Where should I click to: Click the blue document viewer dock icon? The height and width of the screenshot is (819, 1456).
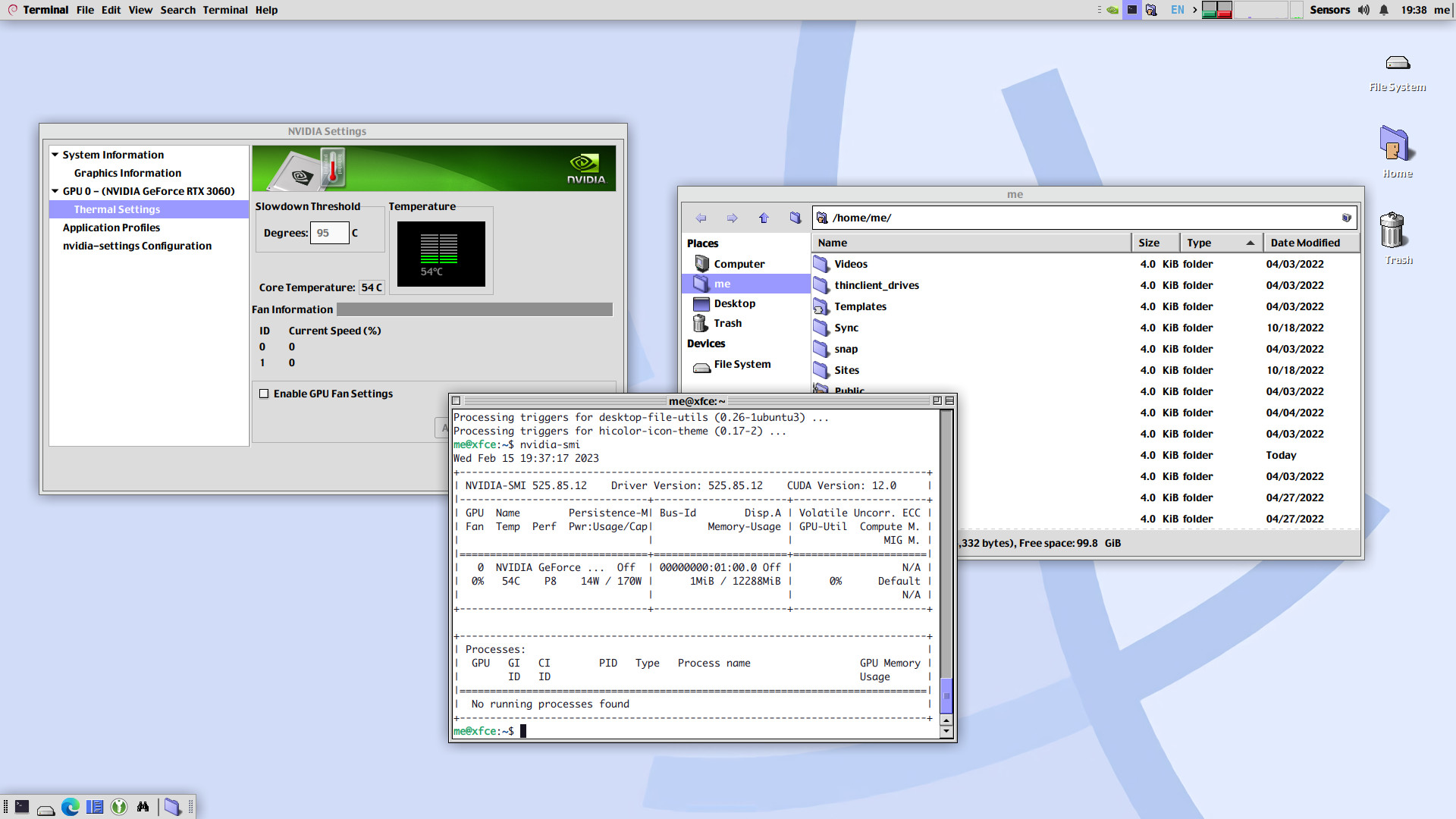95,807
